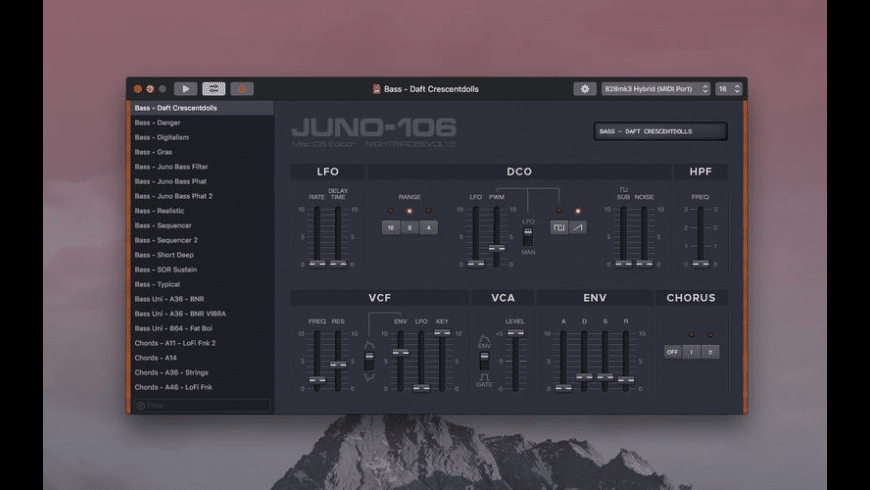Select the Bass - Typical preset
870x490 pixels.
tap(202, 284)
